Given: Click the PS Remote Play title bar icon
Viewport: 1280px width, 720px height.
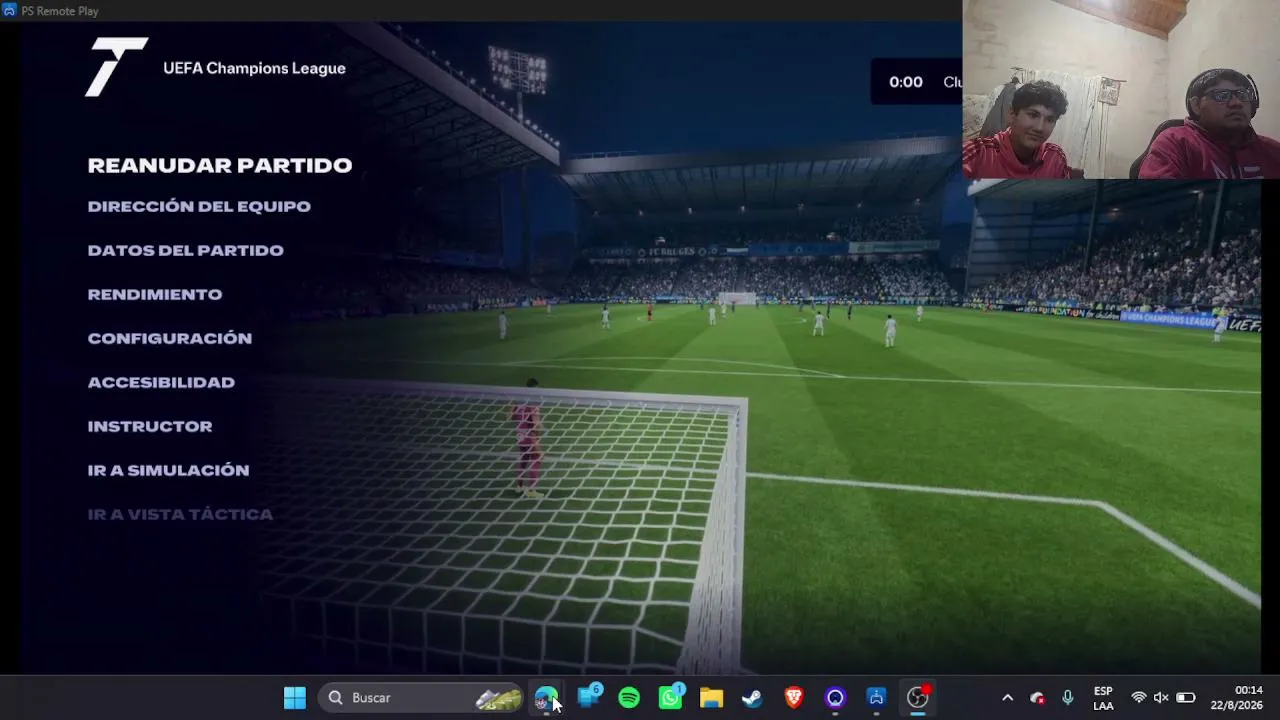Looking at the screenshot, I should tap(9, 10).
